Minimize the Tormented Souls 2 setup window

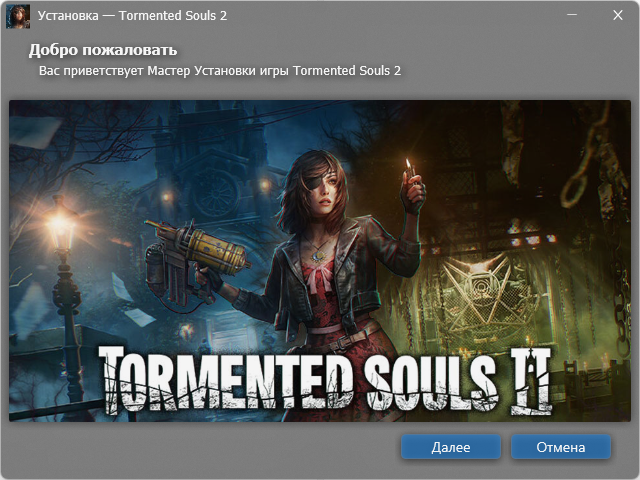pyautogui.click(x=572, y=15)
